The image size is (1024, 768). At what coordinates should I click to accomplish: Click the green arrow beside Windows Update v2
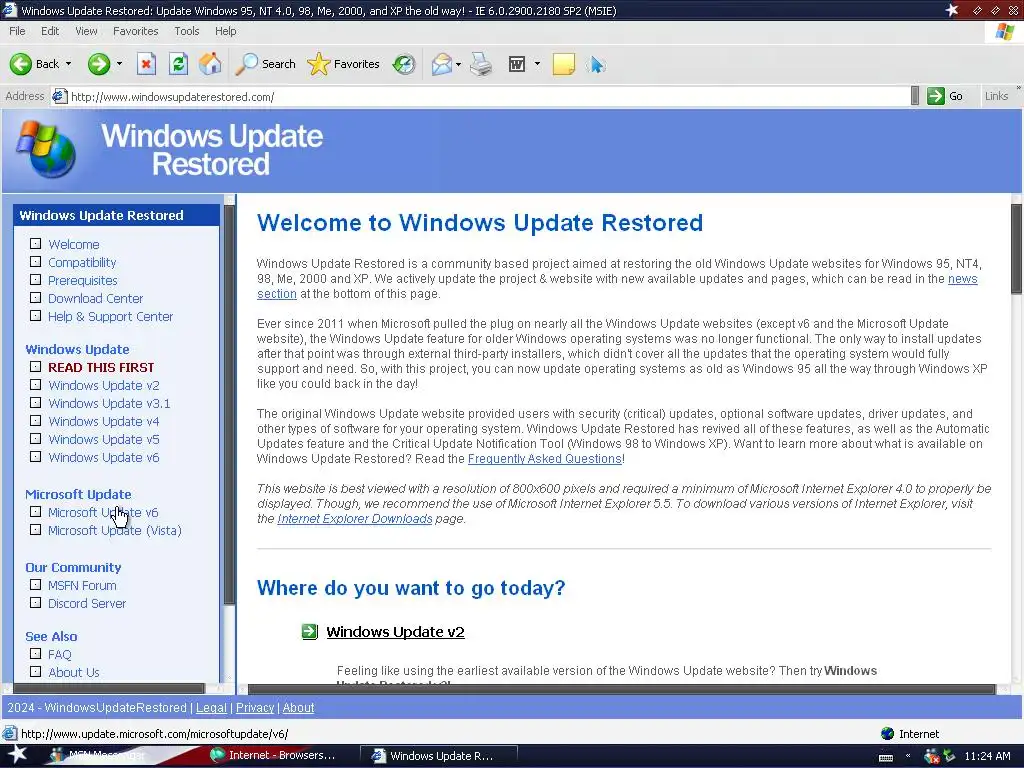click(x=310, y=632)
